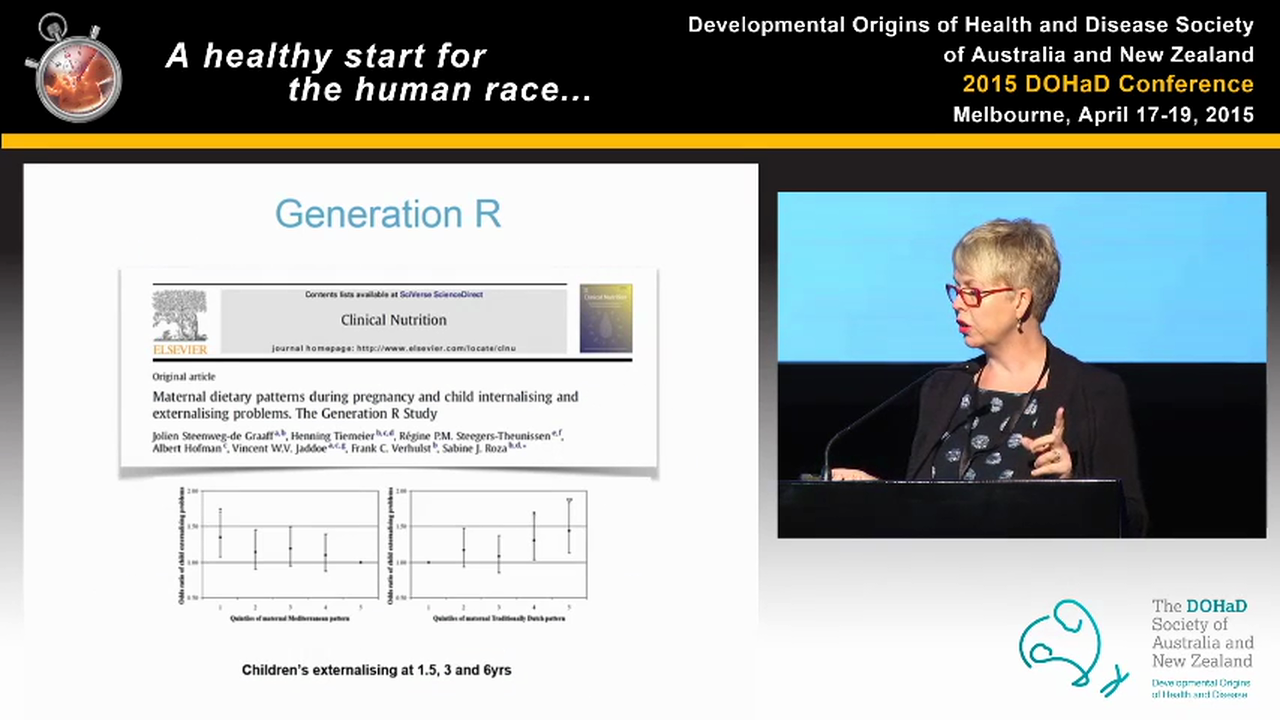The height and width of the screenshot is (720, 1280).
Task: Click the speaker video panel
Action: coord(1021,365)
